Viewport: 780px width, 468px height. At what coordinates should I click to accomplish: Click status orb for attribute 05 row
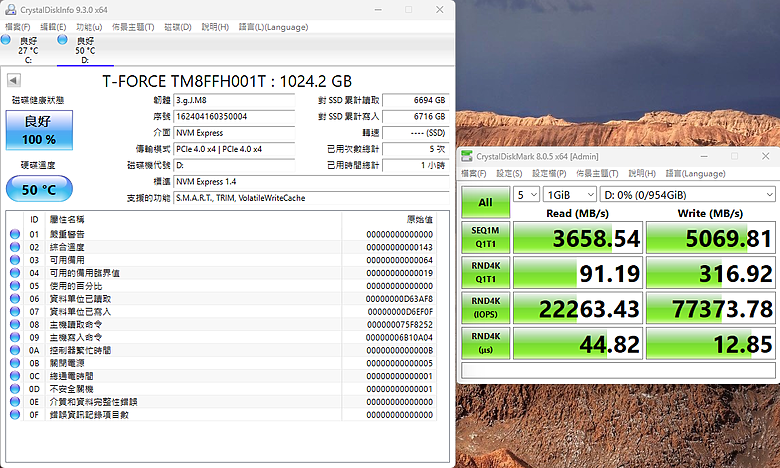15,286
